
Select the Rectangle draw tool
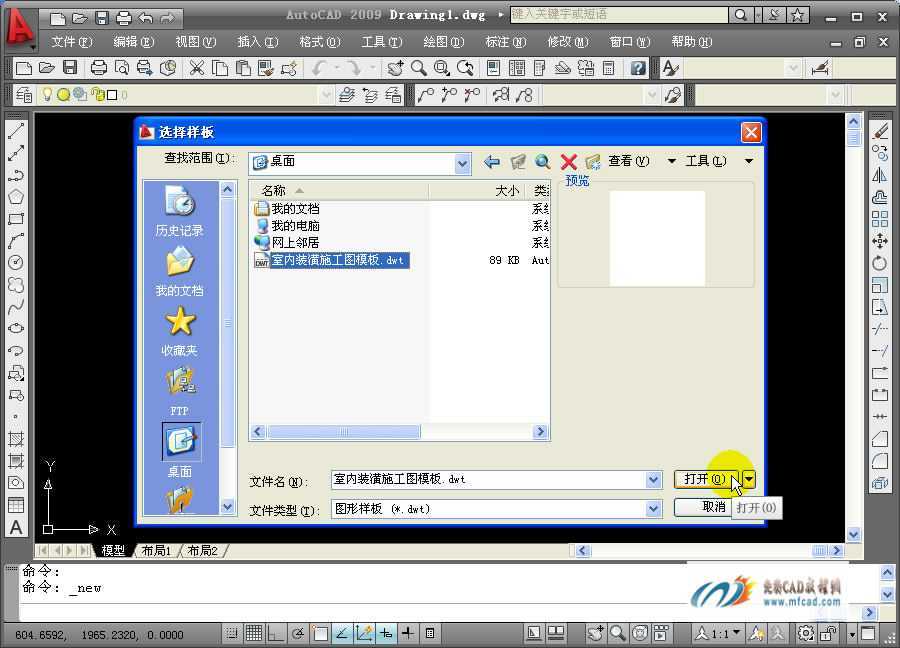click(16, 219)
